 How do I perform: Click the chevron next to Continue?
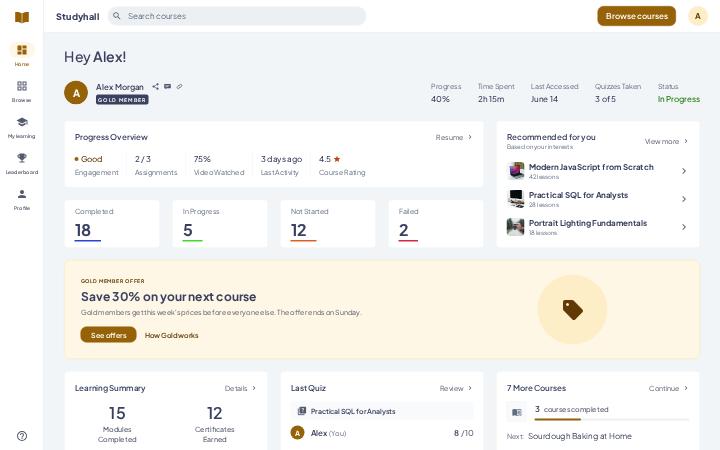[686, 388]
